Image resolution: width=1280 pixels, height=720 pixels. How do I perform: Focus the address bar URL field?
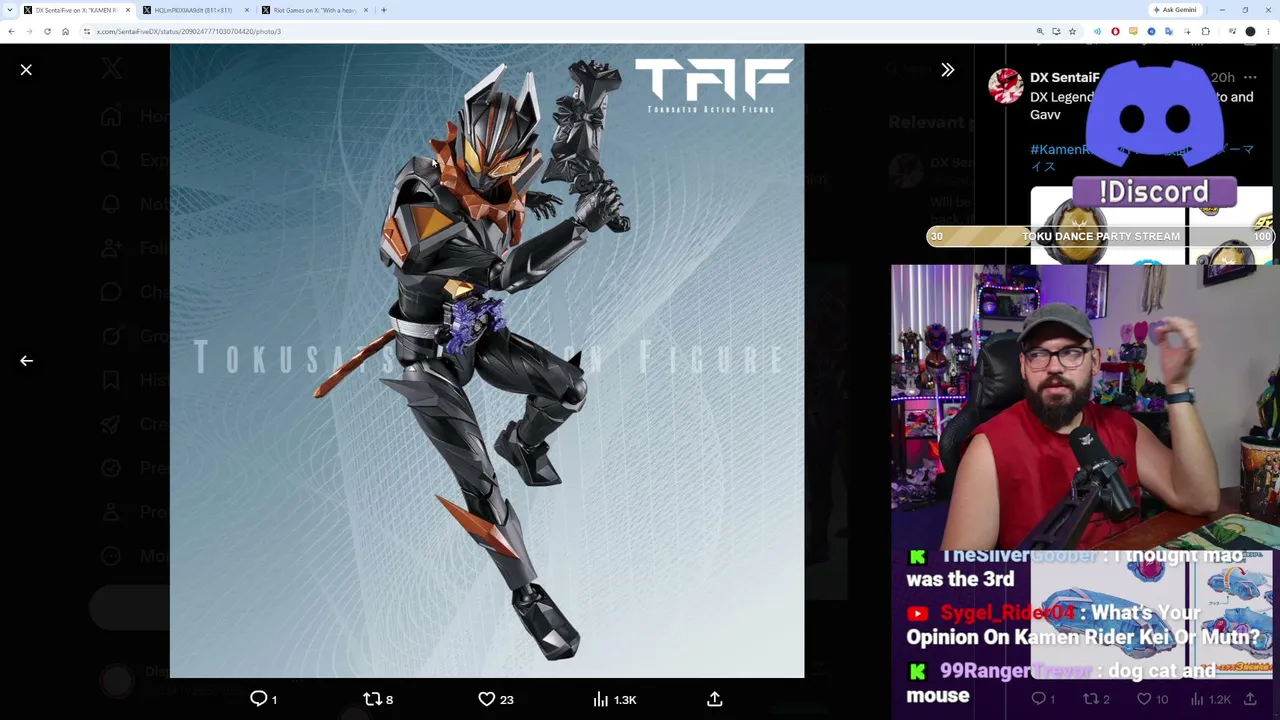coord(560,31)
